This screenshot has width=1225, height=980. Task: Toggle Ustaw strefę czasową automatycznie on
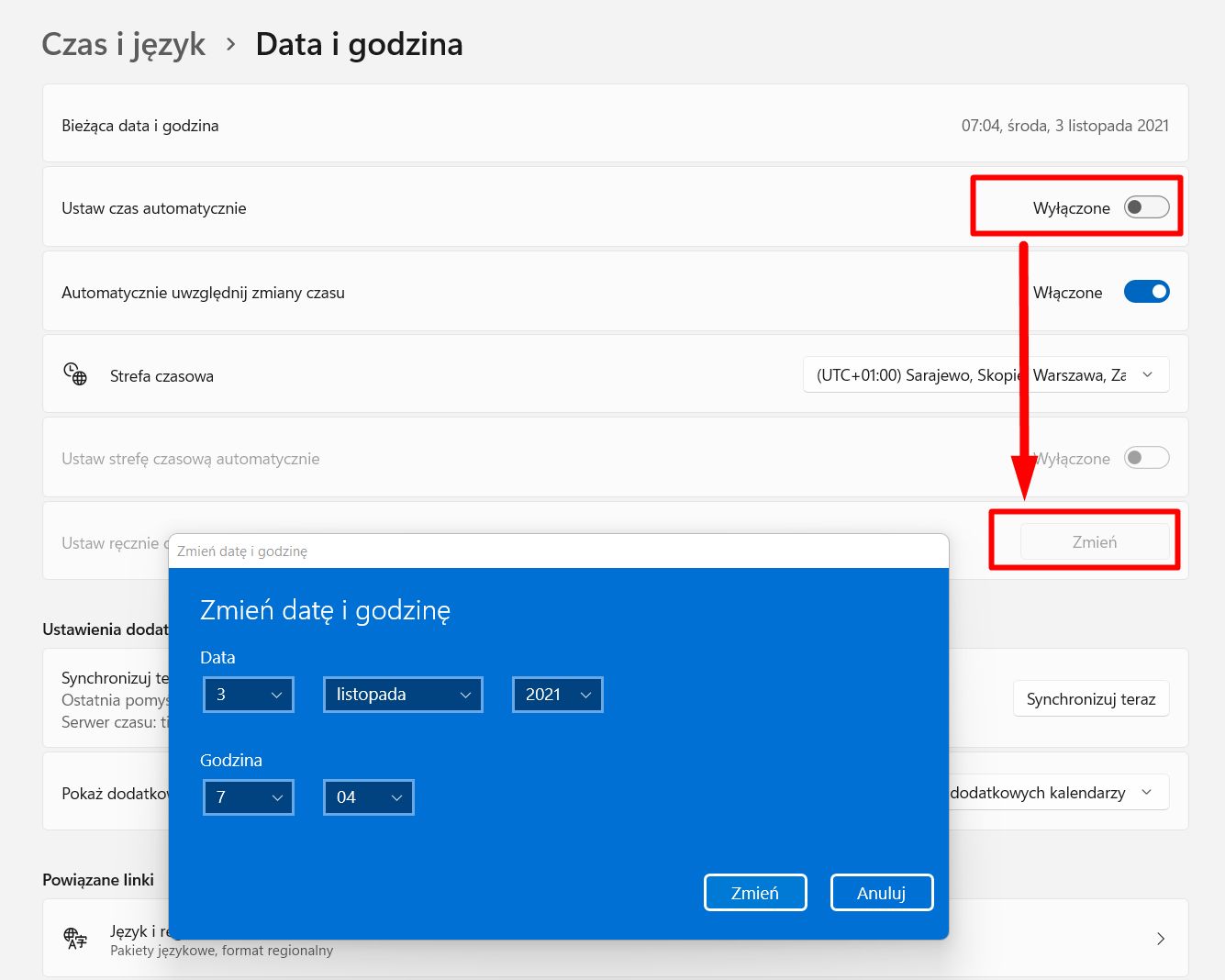1146,458
